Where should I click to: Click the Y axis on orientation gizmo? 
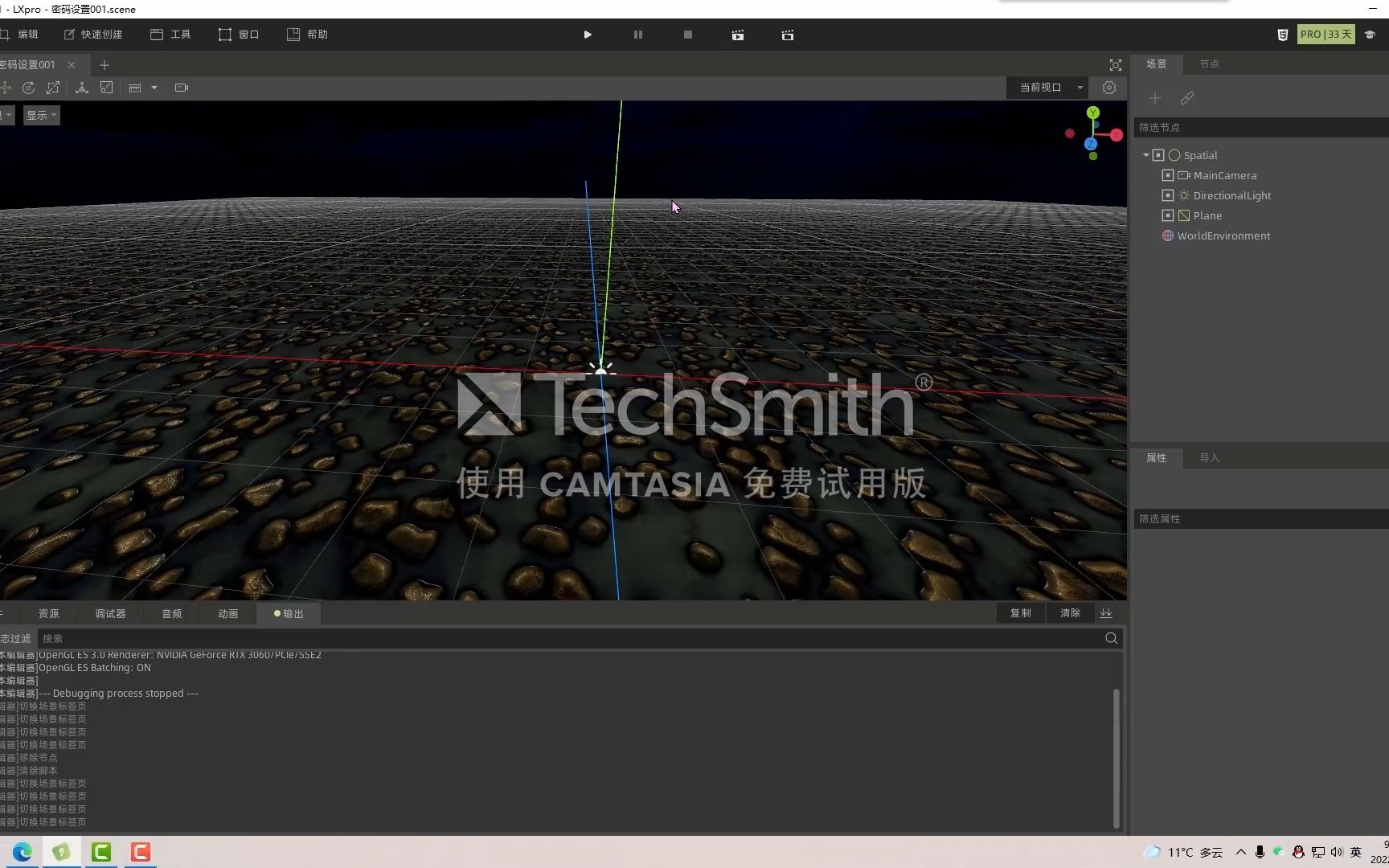coord(1093,113)
